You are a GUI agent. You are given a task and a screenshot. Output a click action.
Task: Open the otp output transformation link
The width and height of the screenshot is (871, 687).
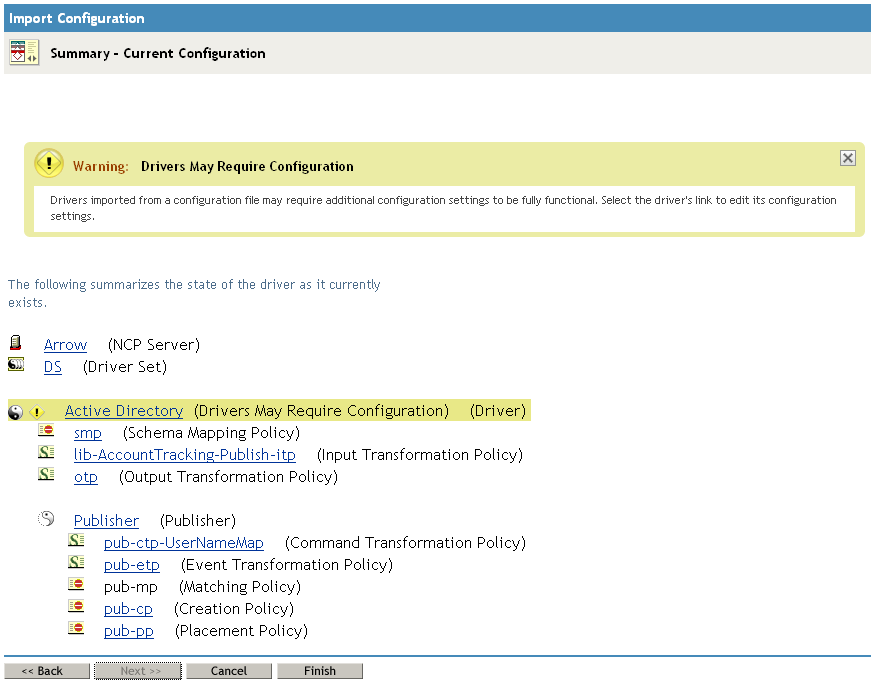(x=86, y=477)
